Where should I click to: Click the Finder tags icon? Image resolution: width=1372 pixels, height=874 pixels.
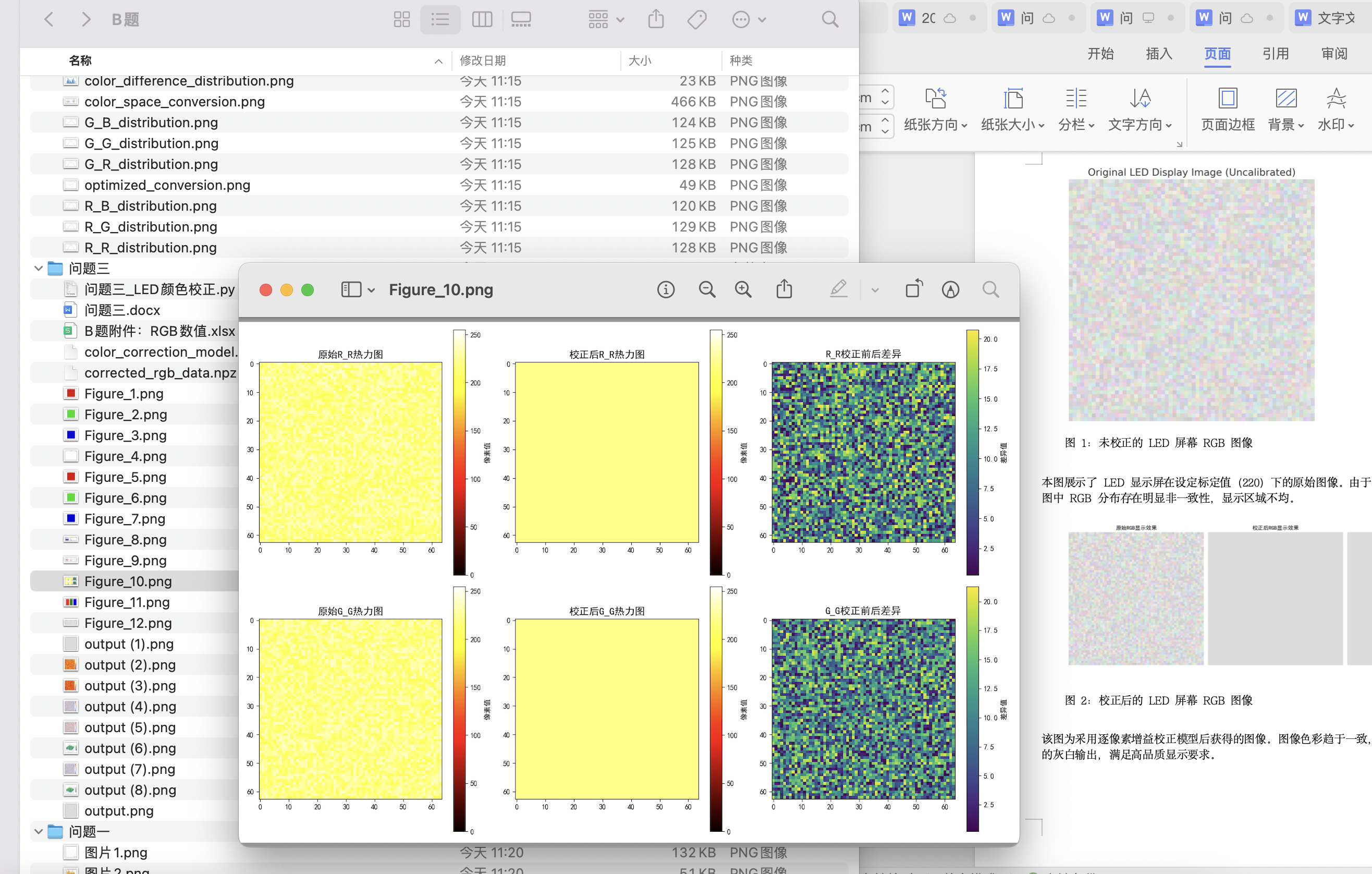(696, 20)
